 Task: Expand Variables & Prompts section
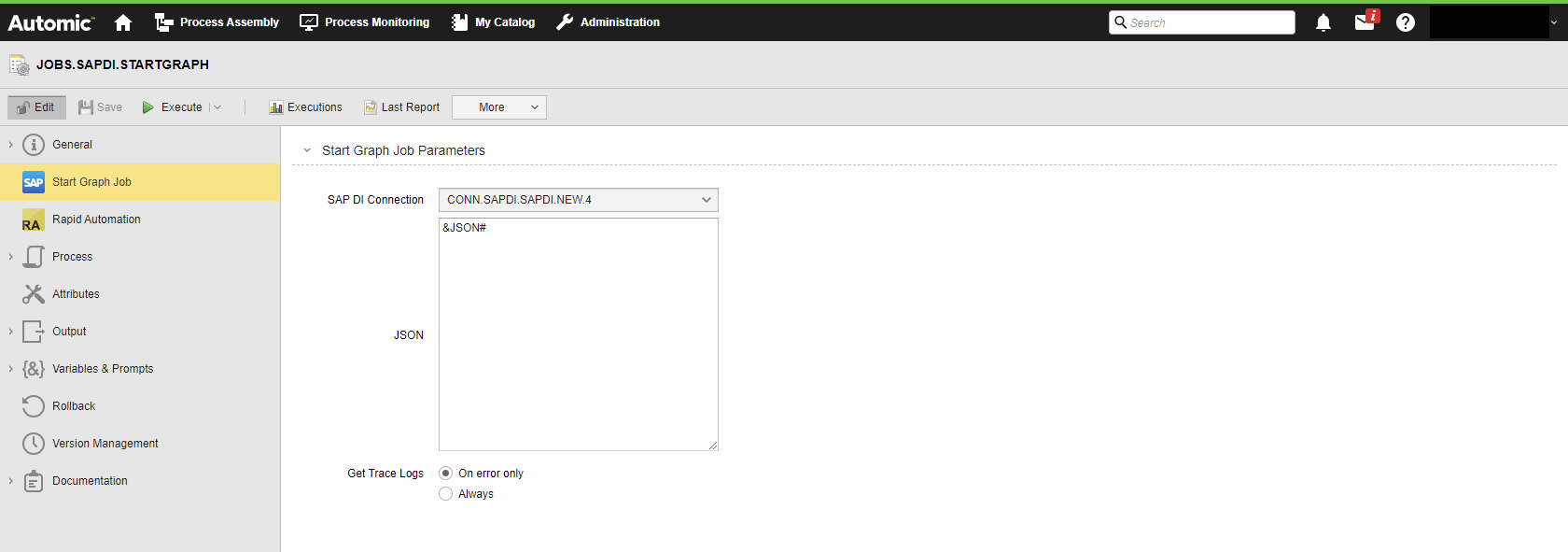[x=10, y=369]
